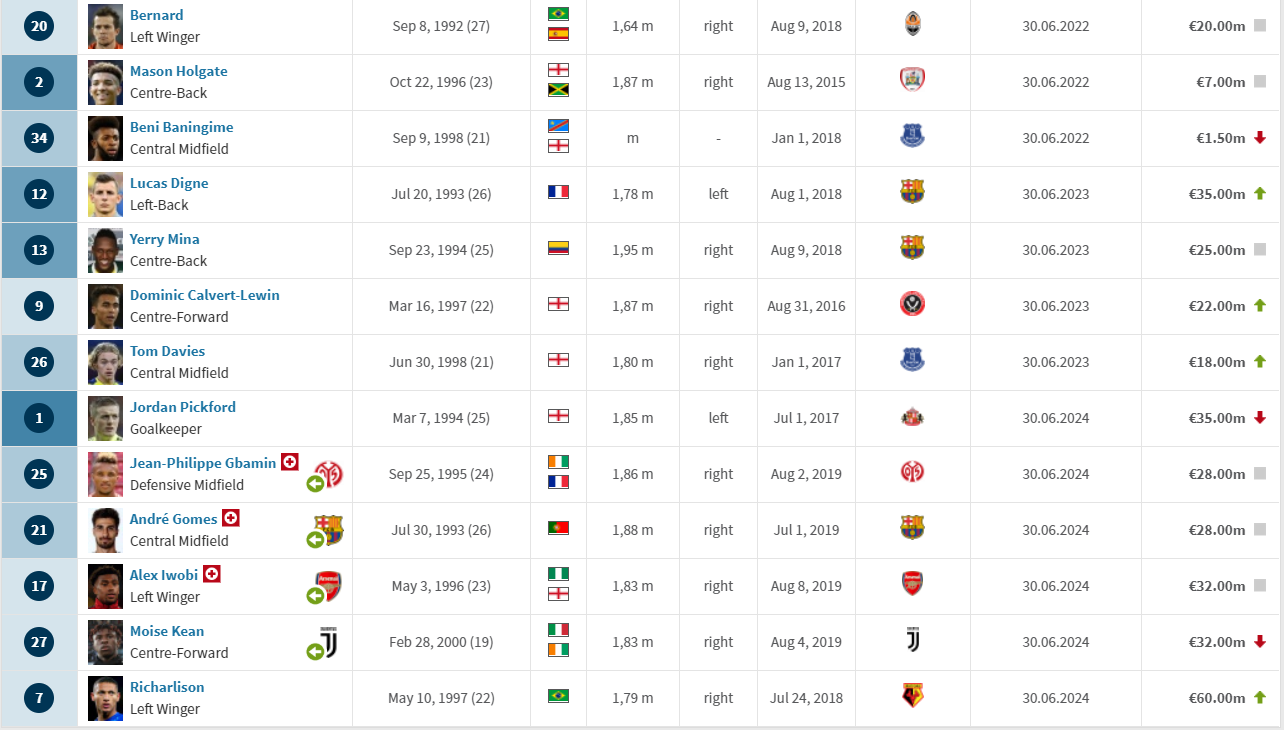Click shirt number 7 badge for Richarlison
Screen dimensions: 1284x730
[39, 698]
